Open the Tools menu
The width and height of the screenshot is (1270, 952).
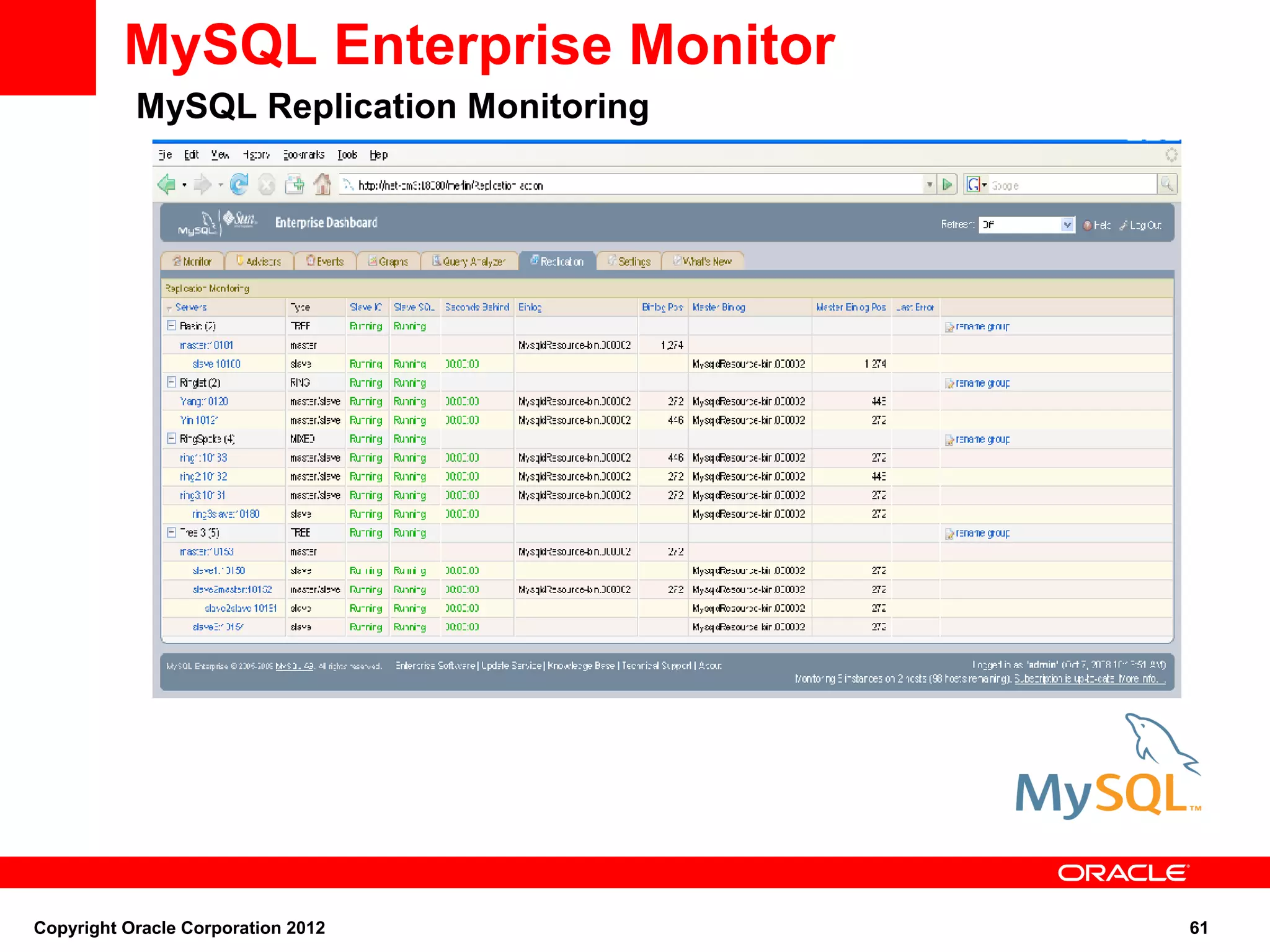click(x=347, y=155)
